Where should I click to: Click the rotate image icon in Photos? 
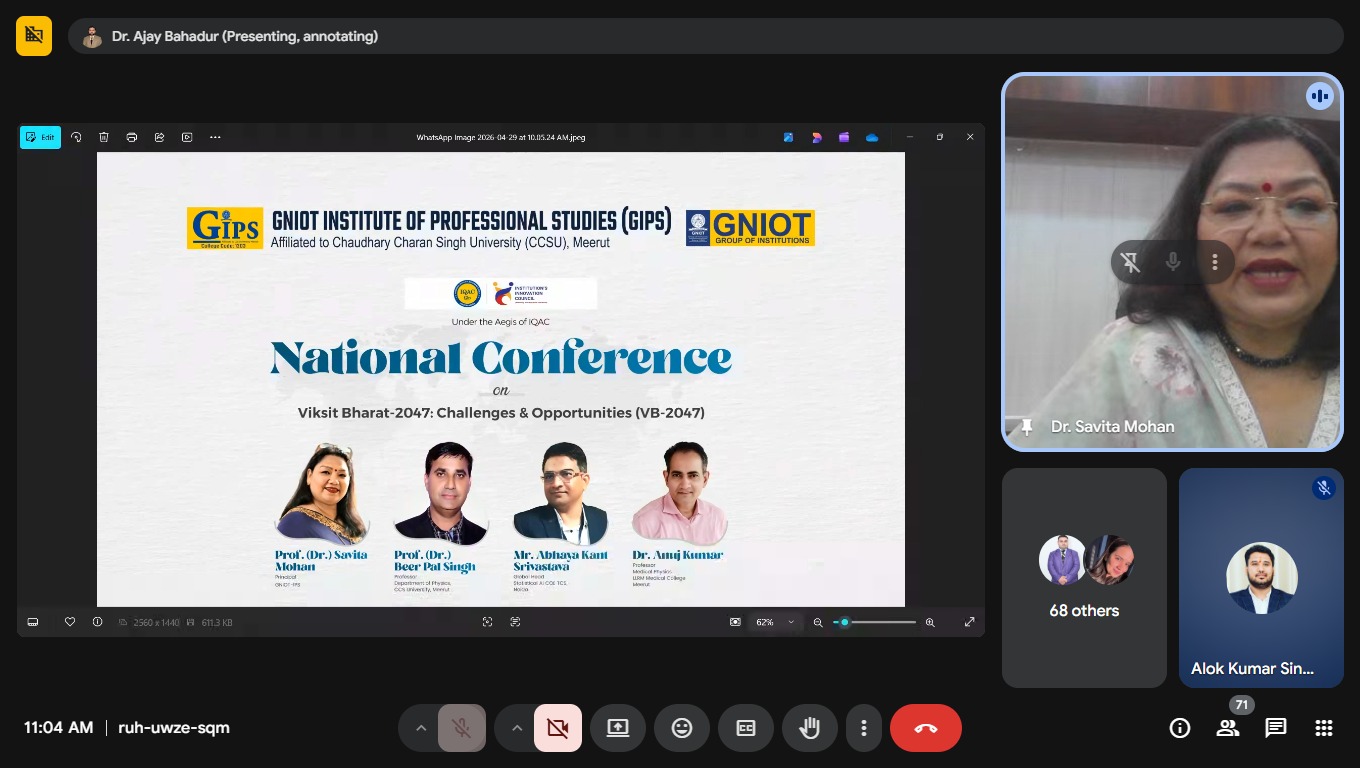76,137
